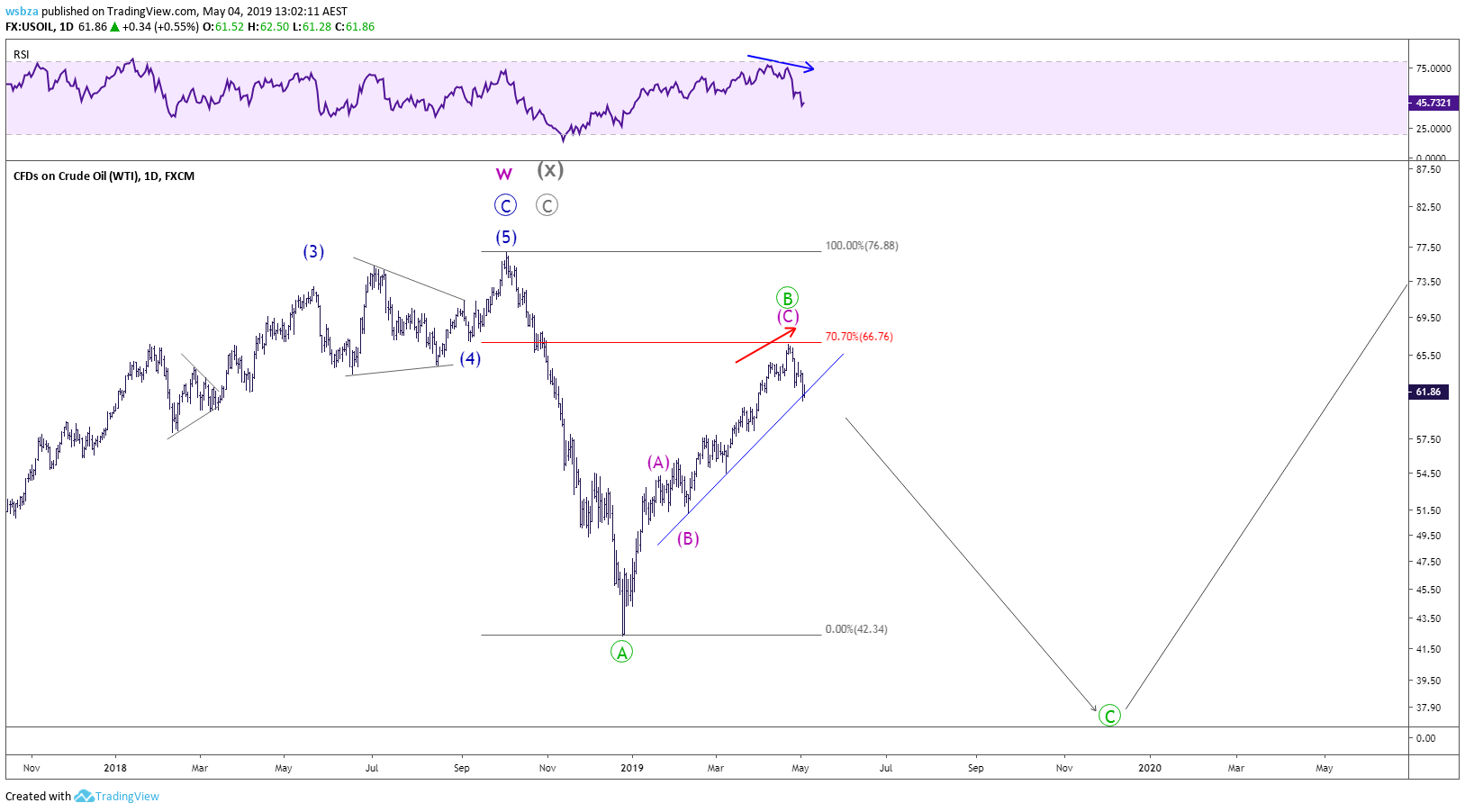
Task: Select the 0.00%(42.34) Fibonacci label
Action: [x=856, y=629]
